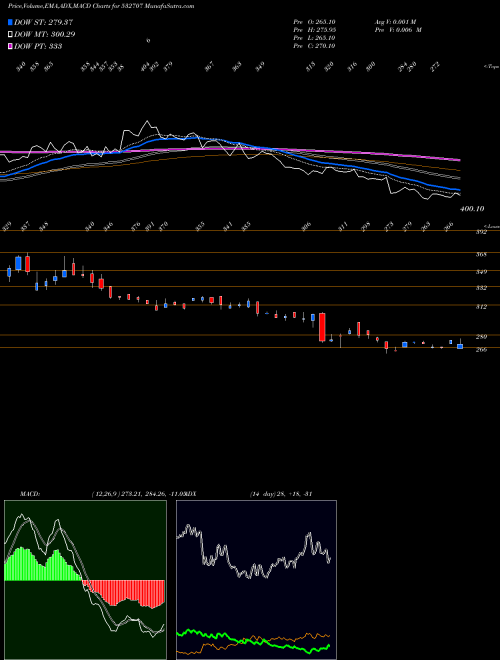Click the white DOW MT legend swatch
This screenshot has width=500, height=660.
(x=11, y=34)
